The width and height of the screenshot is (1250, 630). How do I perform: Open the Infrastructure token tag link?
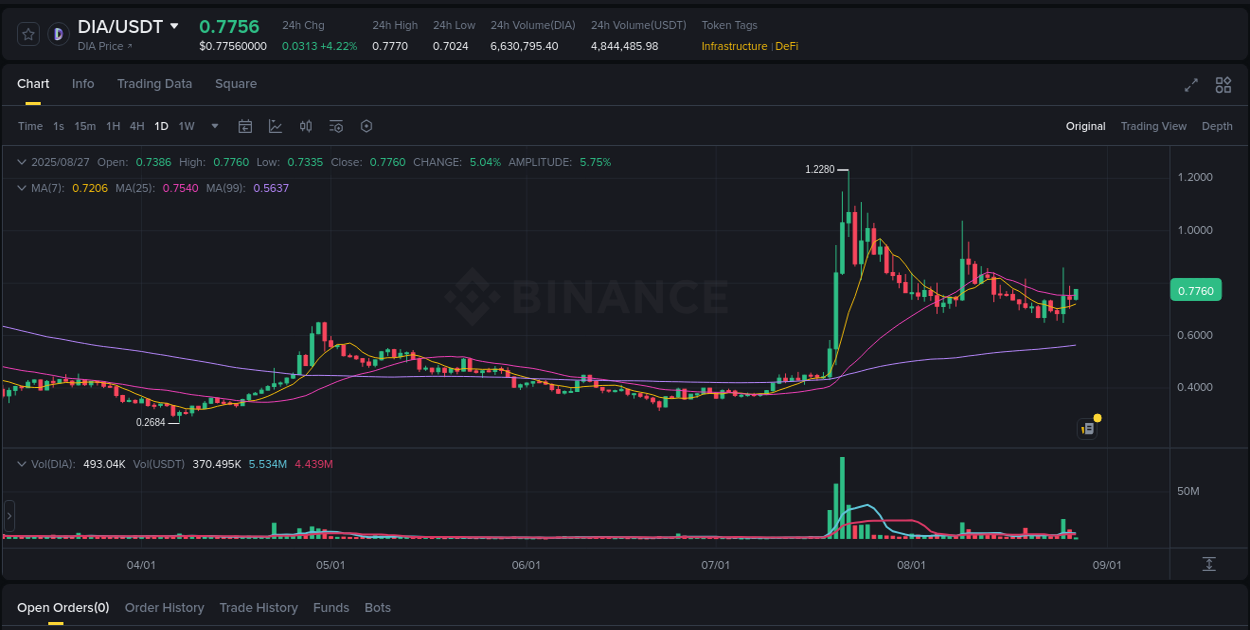734,46
